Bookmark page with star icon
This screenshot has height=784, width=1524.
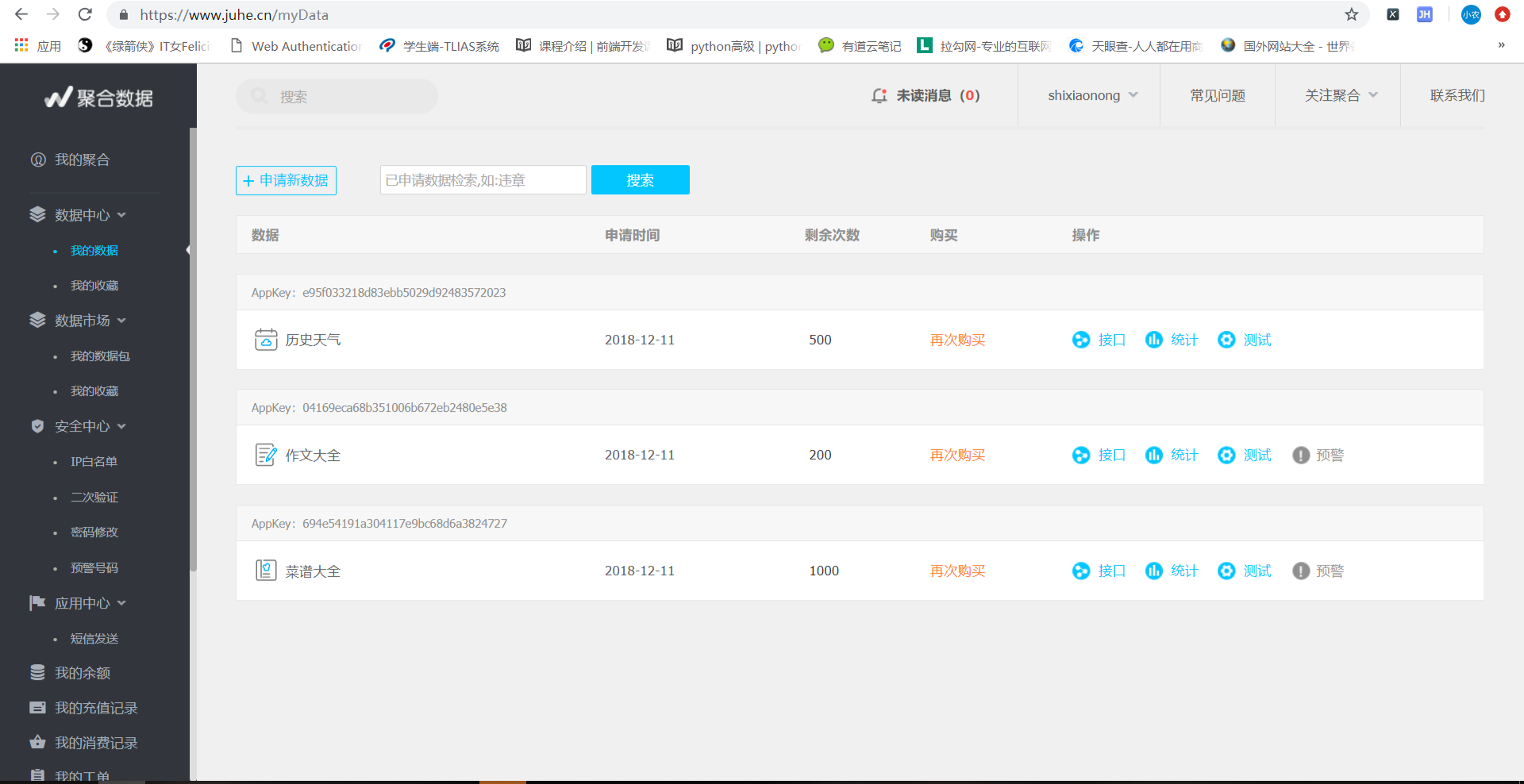click(x=1352, y=14)
